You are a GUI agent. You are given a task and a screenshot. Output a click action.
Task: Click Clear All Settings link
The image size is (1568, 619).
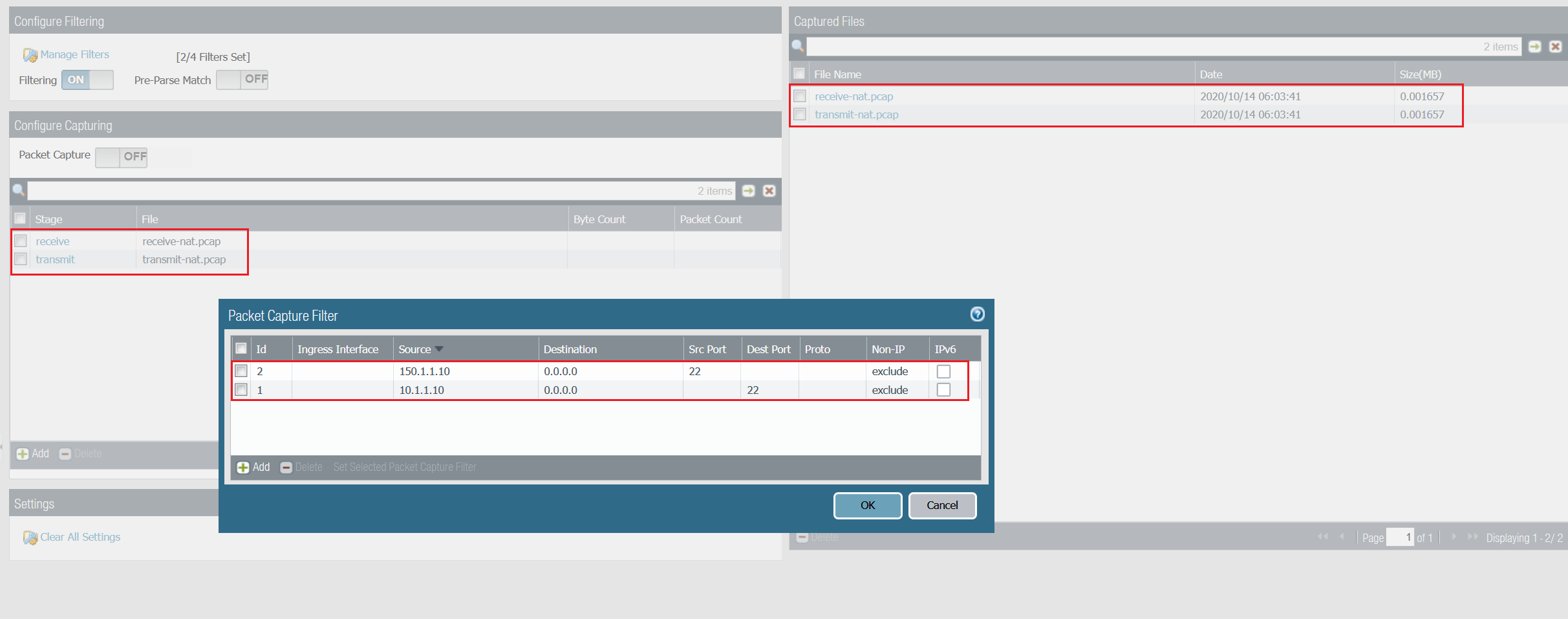(x=80, y=537)
